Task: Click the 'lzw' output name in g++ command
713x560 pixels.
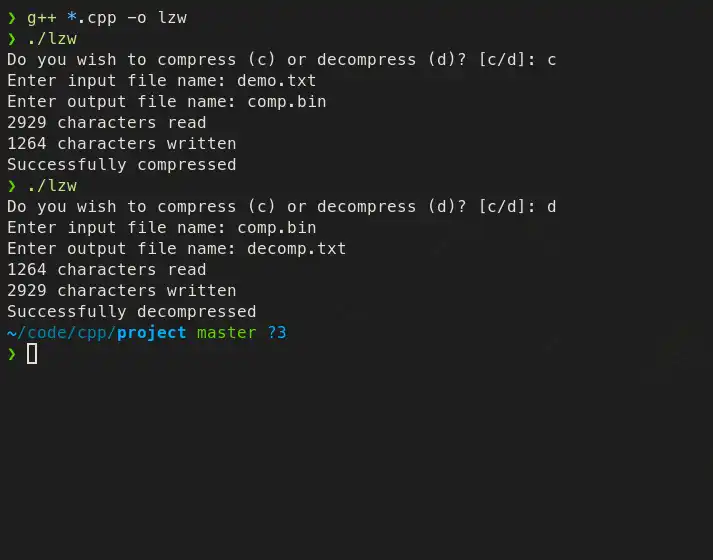Action: point(172,18)
